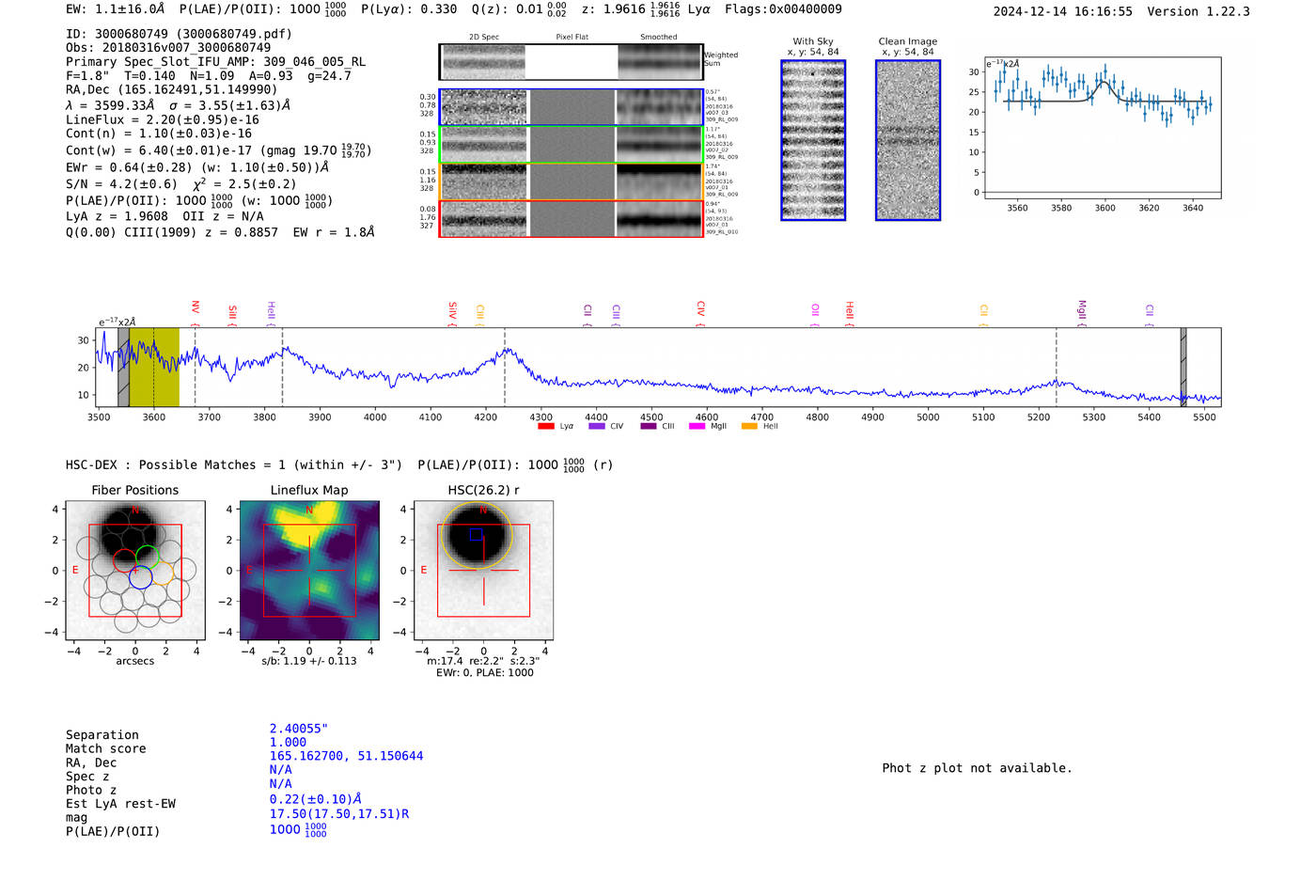The height and width of the screenshot is (896, 1316).
Task: Click the magenta MgII legend swatch
Action: pos(697,427)
